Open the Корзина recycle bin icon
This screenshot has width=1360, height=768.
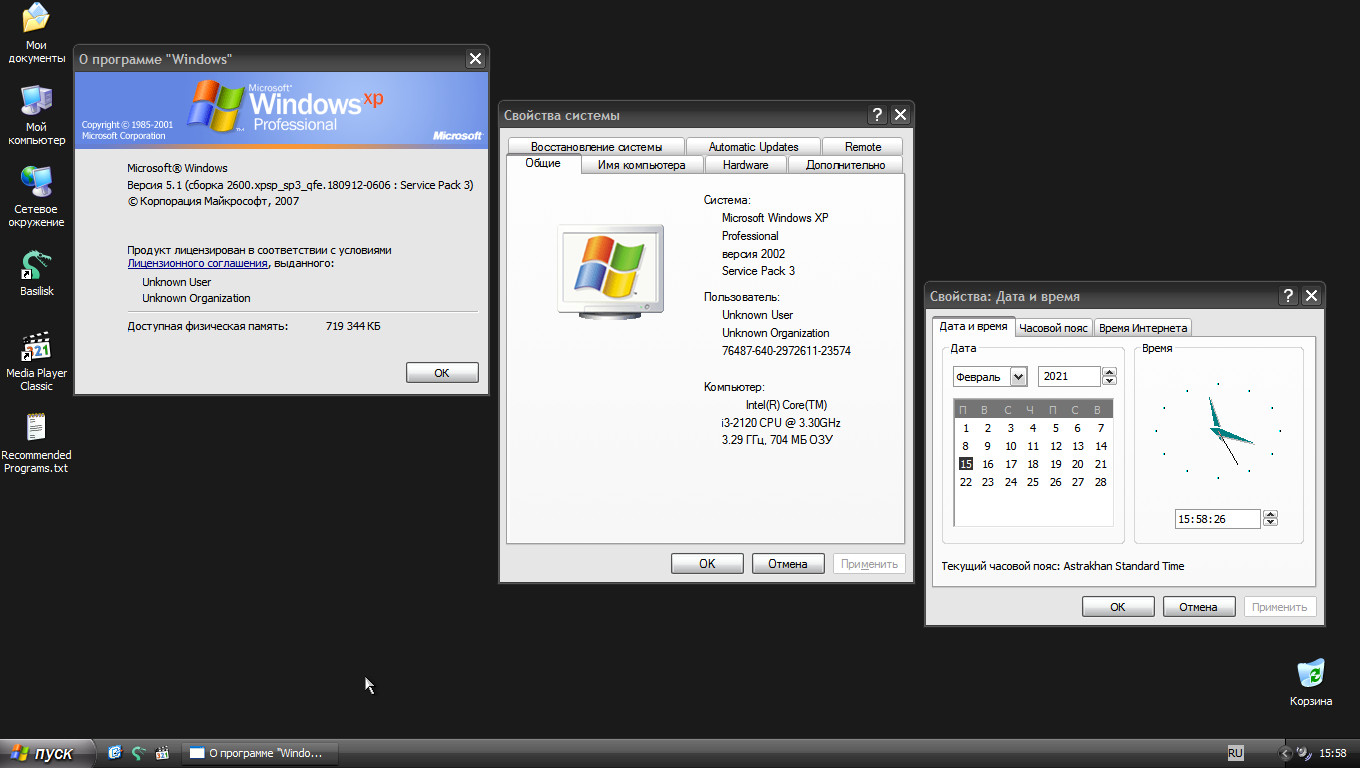(x=1310, y=682)
